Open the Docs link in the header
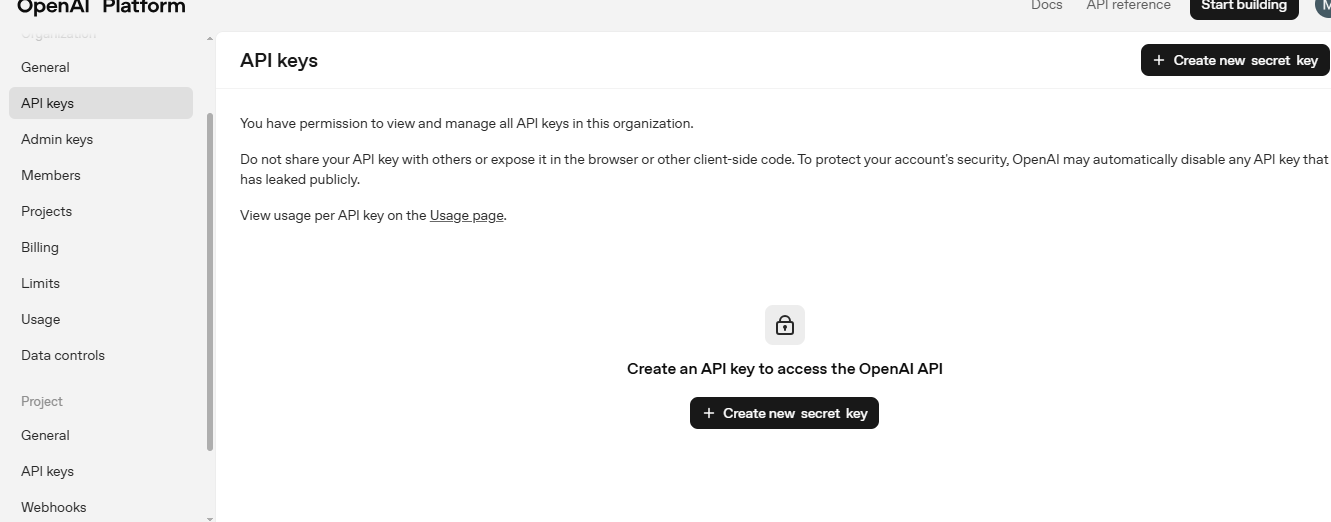Viewport: 1331px width, 522px height. [1046, 6]
